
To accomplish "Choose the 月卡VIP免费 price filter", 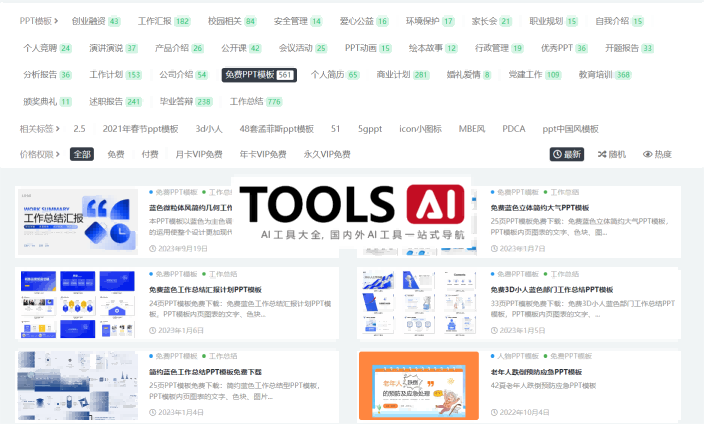I will tap(199, 154).
